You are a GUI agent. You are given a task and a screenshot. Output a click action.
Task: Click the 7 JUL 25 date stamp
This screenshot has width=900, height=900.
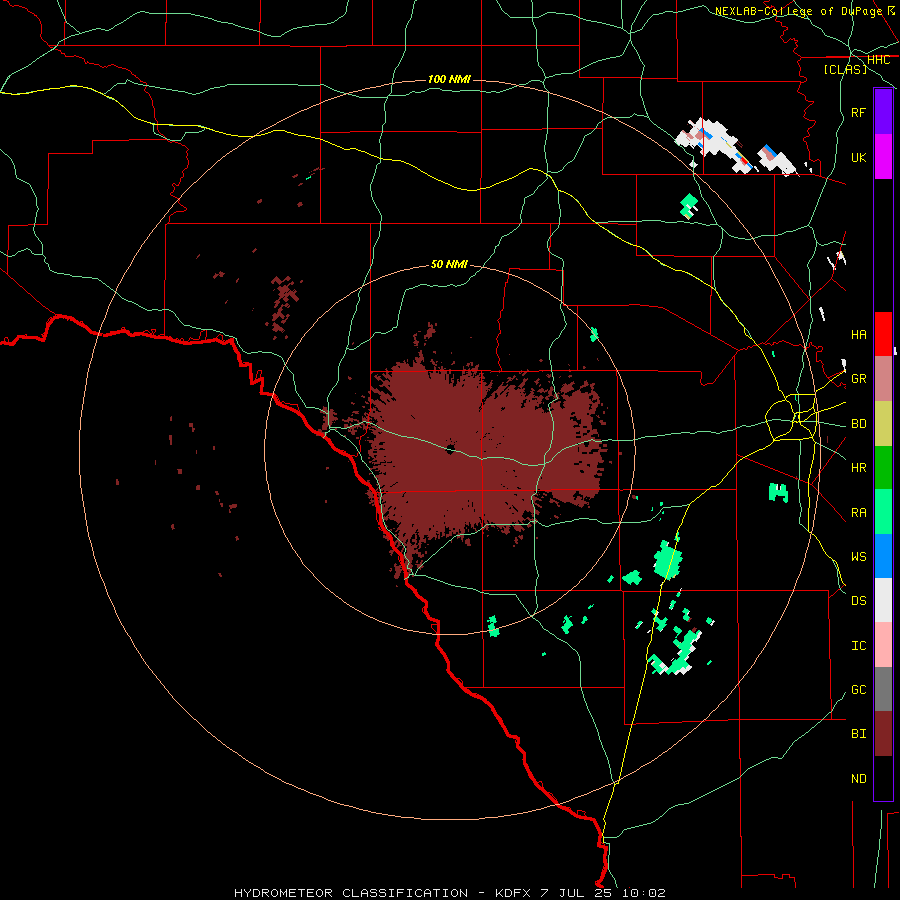click(x=577, y=893)
